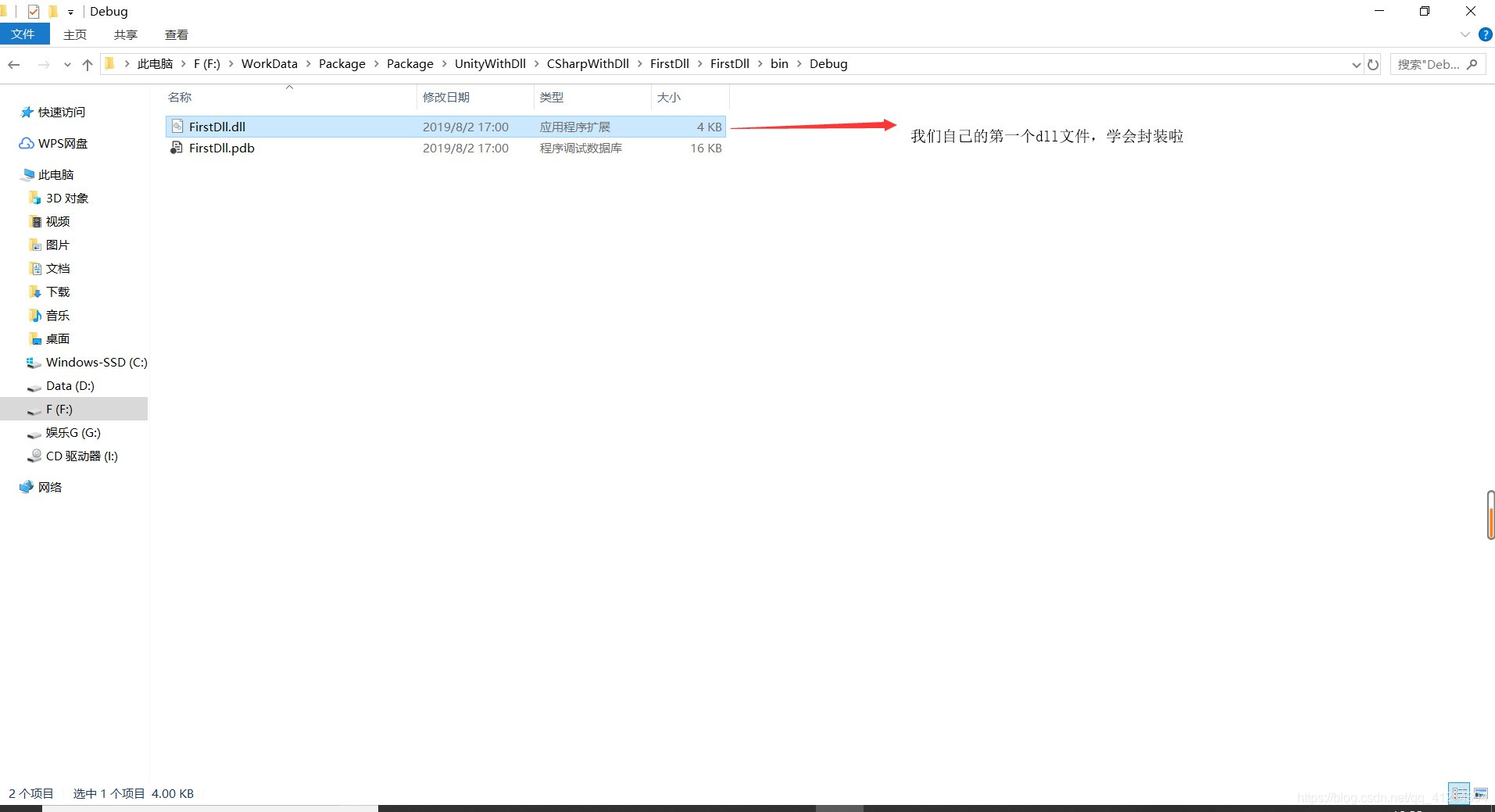Navigate to bin breadcrumb

(x=779, y=64)
